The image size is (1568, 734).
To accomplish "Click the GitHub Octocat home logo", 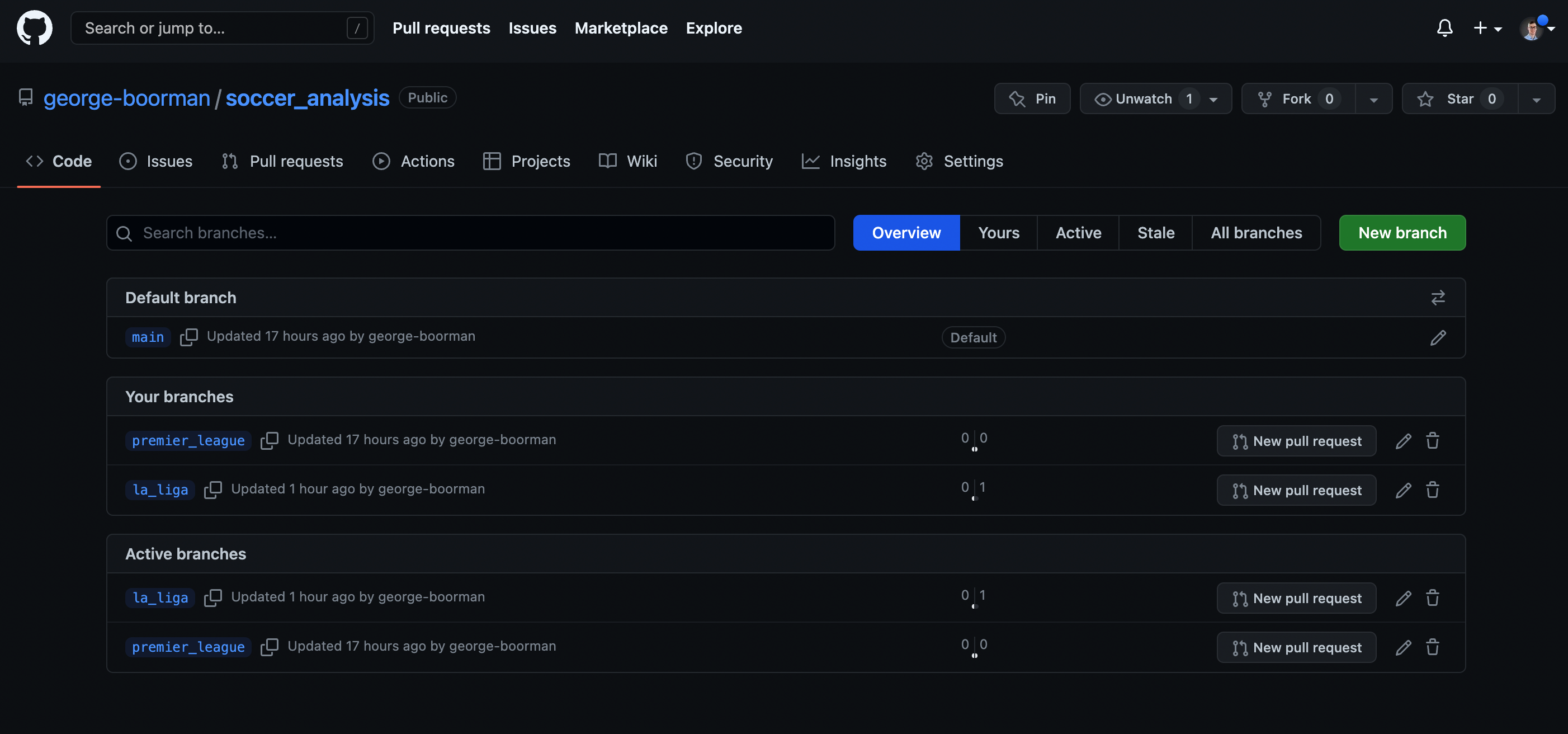I will tap(34, 28).
